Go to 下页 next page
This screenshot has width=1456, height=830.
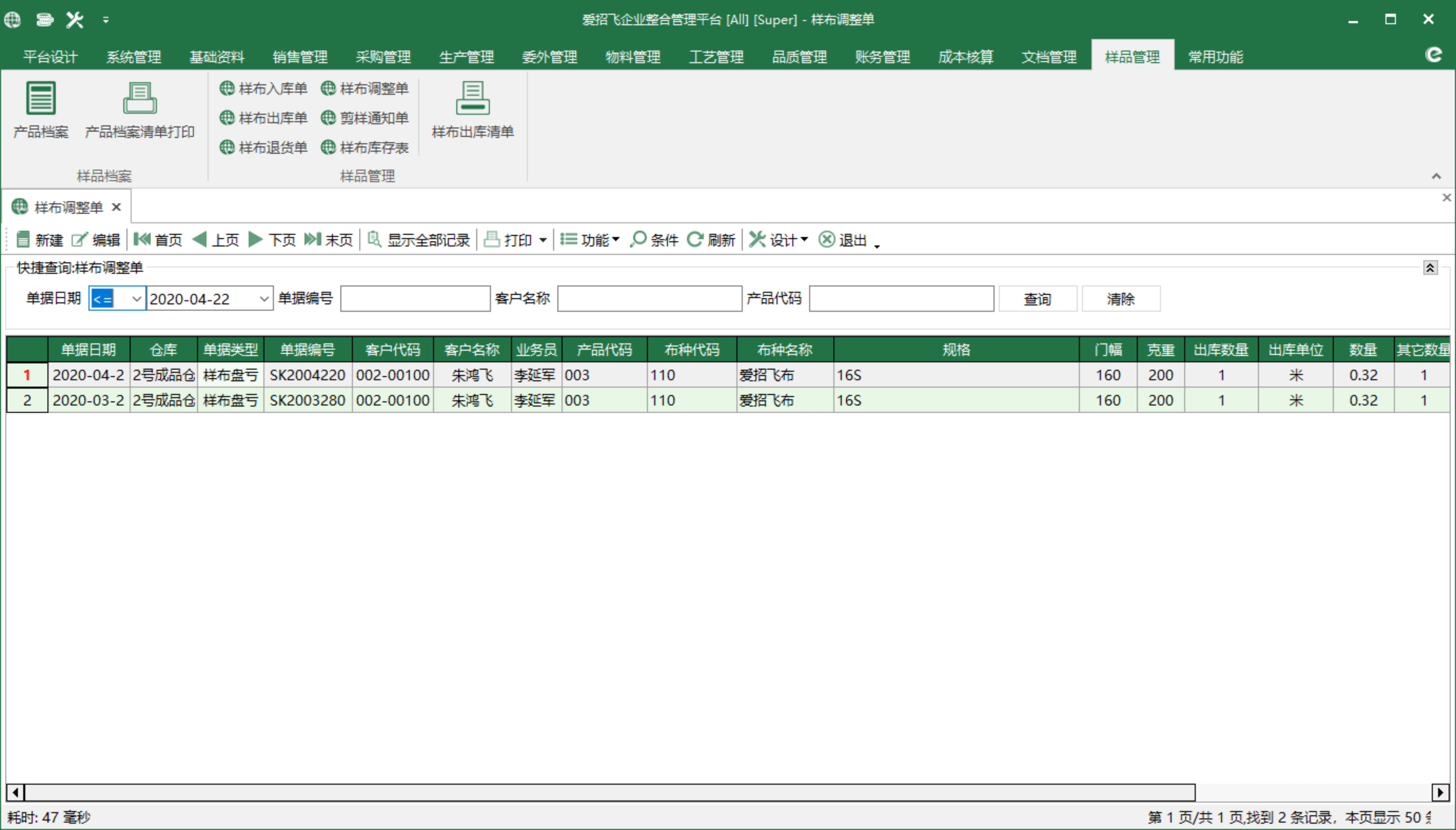(x=273, y=240)
